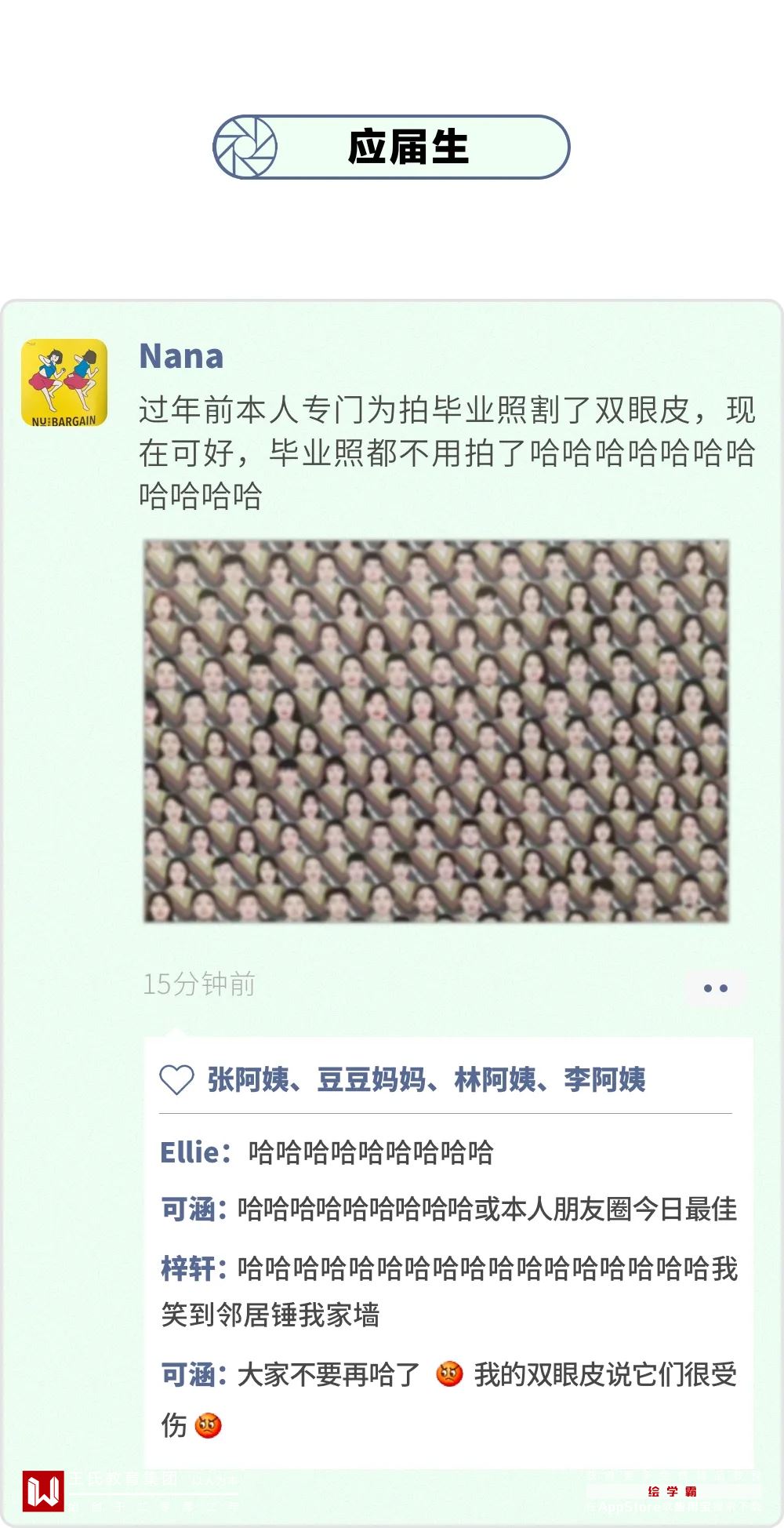Image resolution: width=784 pixels, height=1528 pixels.
Task: Tap the angry emoji after 伤
Action: (x=208, y=1424)
